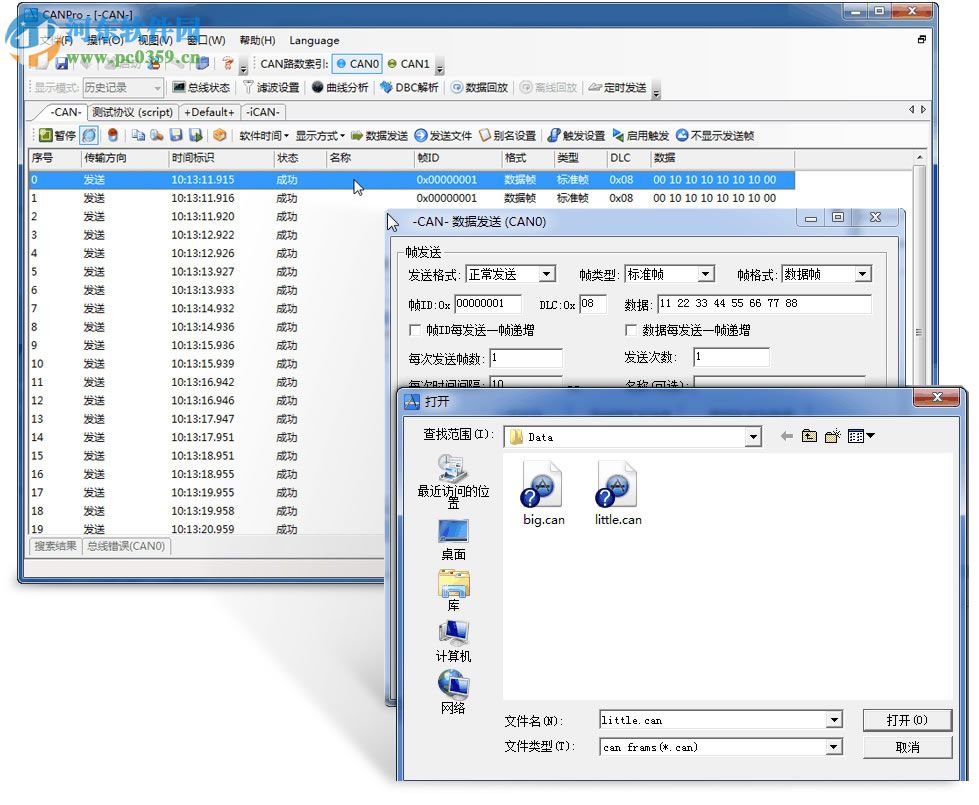Check the 帧ID每发送一帧递增 checkbox
Screen dimensions: 979x805
click(x=415, y=330)
